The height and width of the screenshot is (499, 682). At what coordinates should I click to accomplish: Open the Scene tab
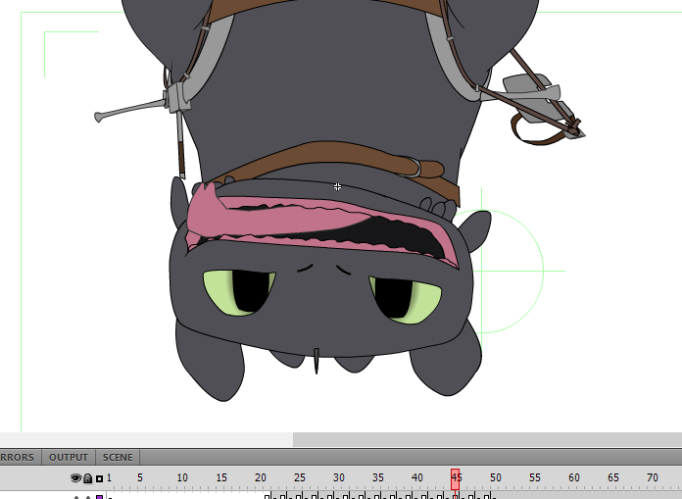(x=117, y=457)
